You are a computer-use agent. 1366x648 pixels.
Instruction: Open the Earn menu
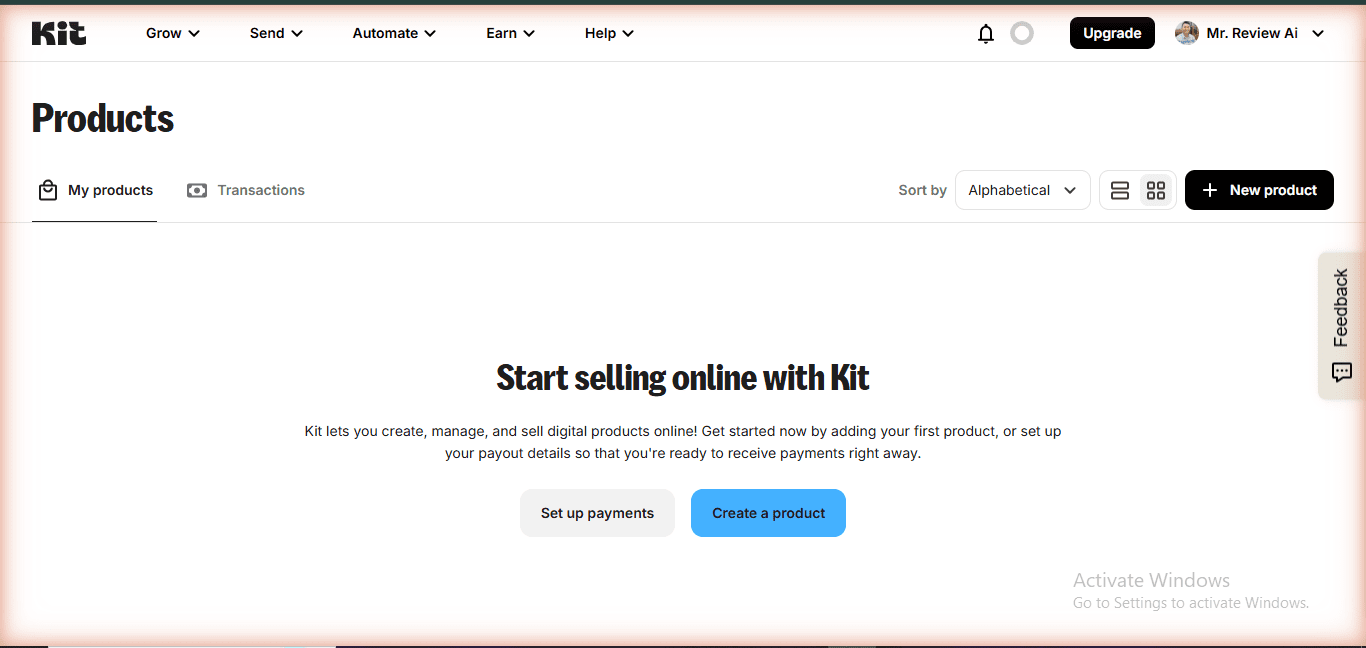pos(510,33)
